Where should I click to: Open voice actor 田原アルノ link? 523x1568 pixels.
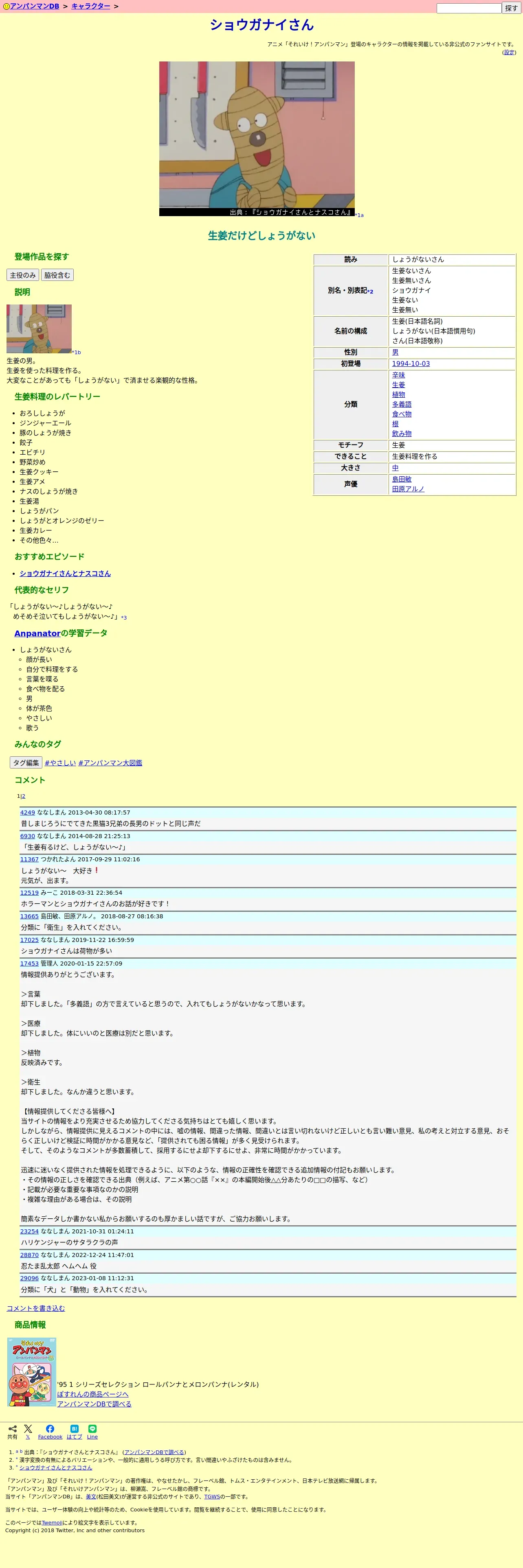[x=408, y=489]
